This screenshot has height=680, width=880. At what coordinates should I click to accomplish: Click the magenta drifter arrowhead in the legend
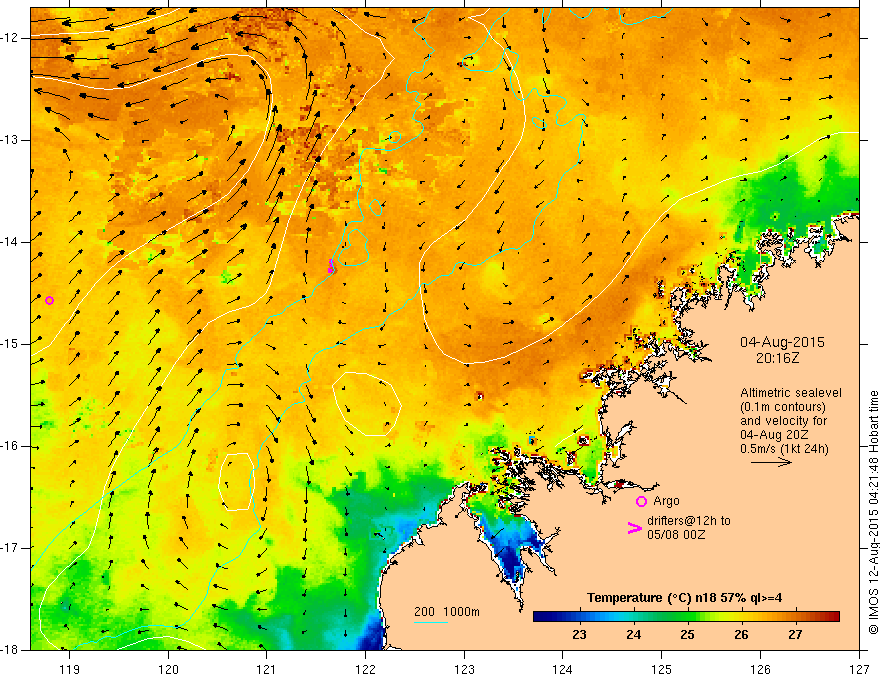(x=634, y=528)
